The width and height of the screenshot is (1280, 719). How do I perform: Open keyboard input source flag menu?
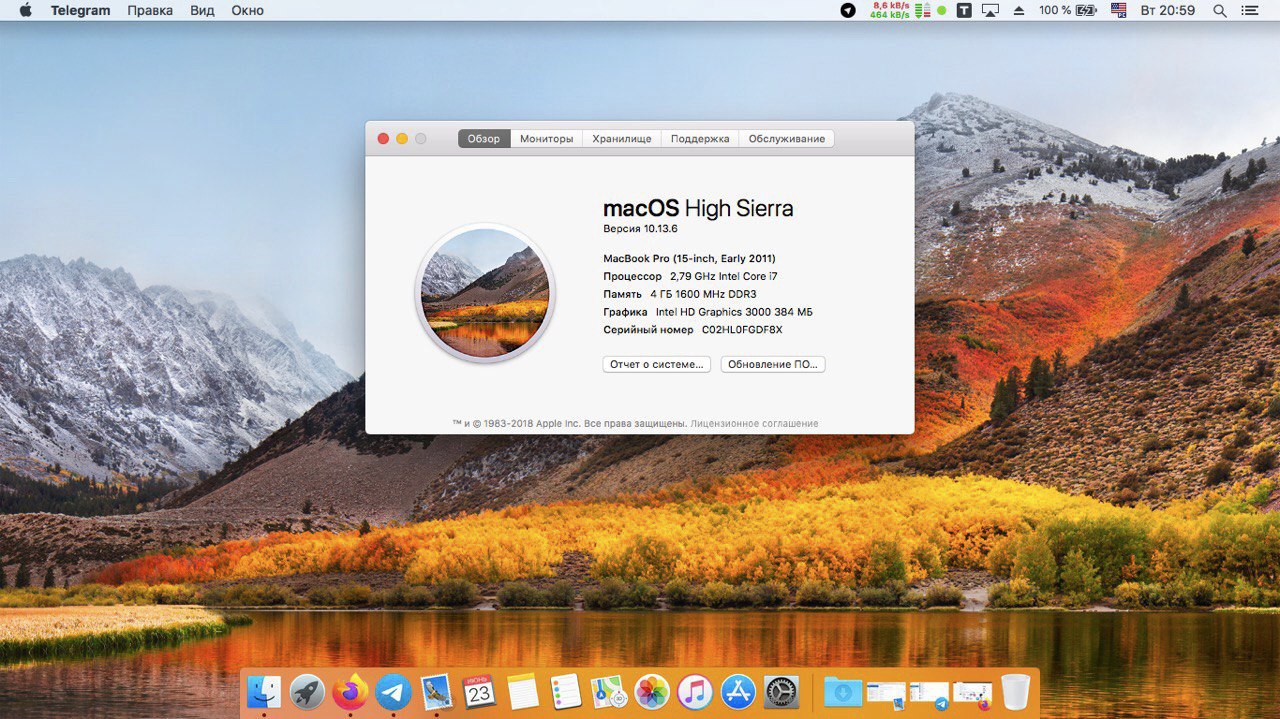click(x=1118, y=10)
